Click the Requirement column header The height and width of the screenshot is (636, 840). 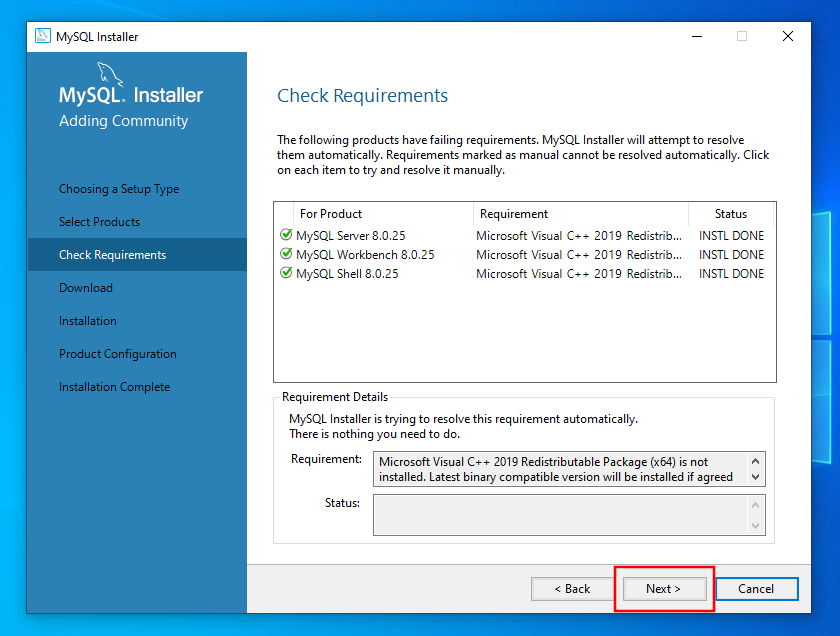point(581,214)
